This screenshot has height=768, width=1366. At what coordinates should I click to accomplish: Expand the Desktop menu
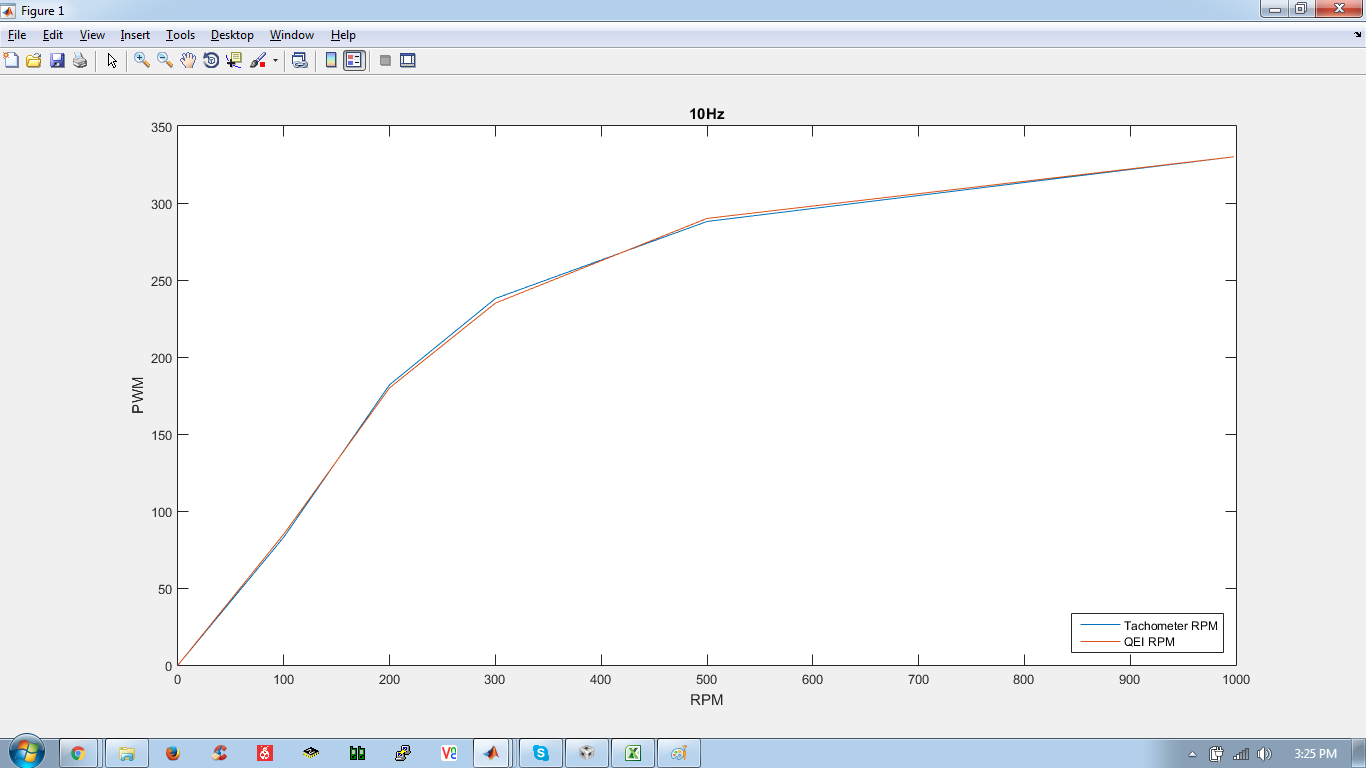(232, 35)
